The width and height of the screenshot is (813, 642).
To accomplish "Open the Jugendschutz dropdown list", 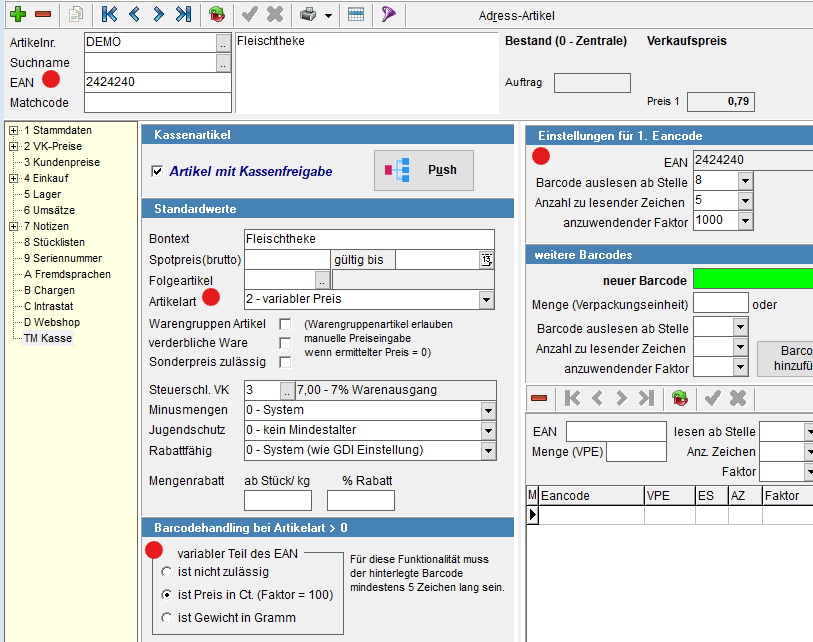I will pyautogui.click(x=487, y=430).
